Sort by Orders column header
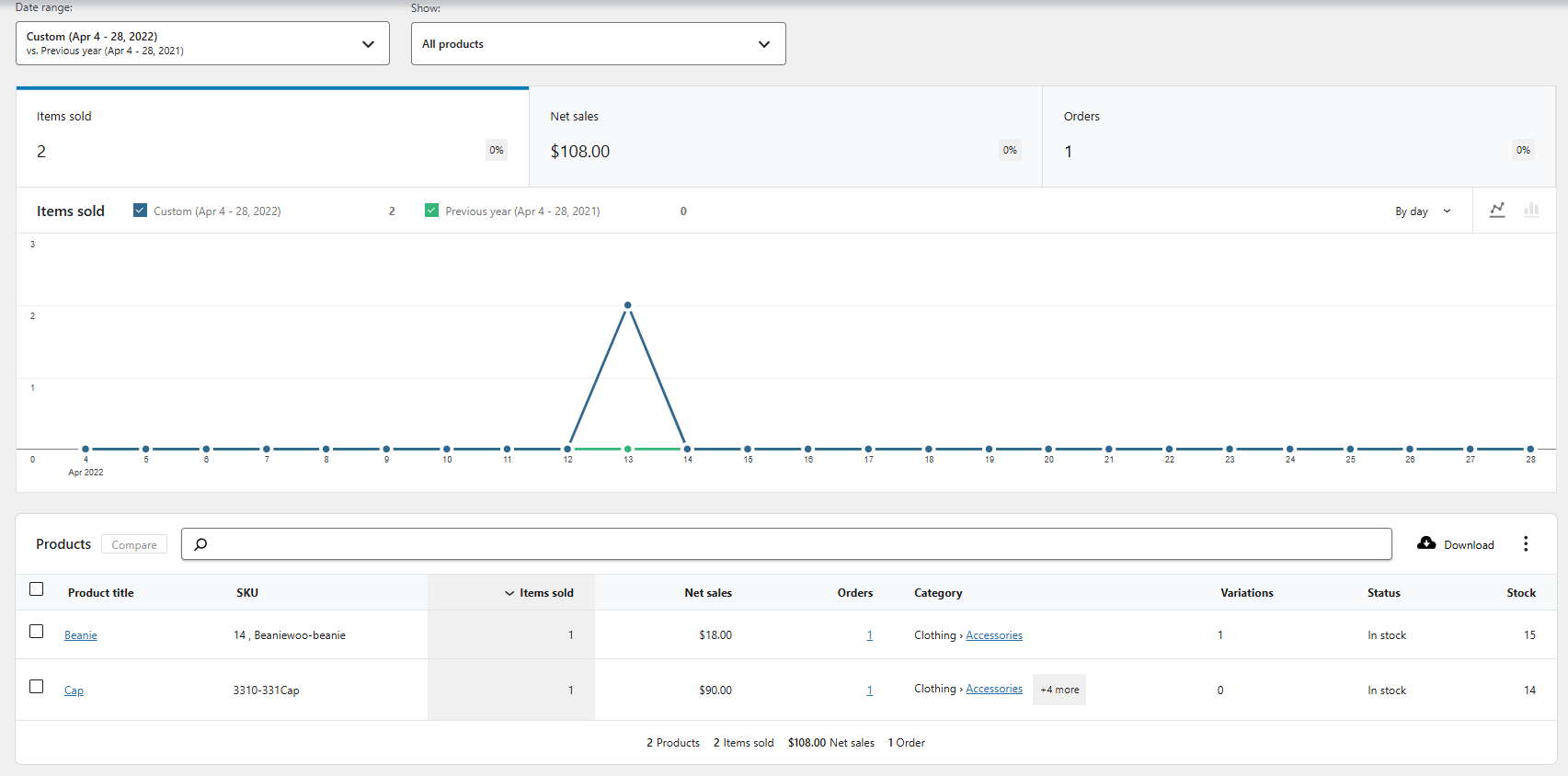The height and width of the screenshot is (776, 1568). tap(855, 593)
